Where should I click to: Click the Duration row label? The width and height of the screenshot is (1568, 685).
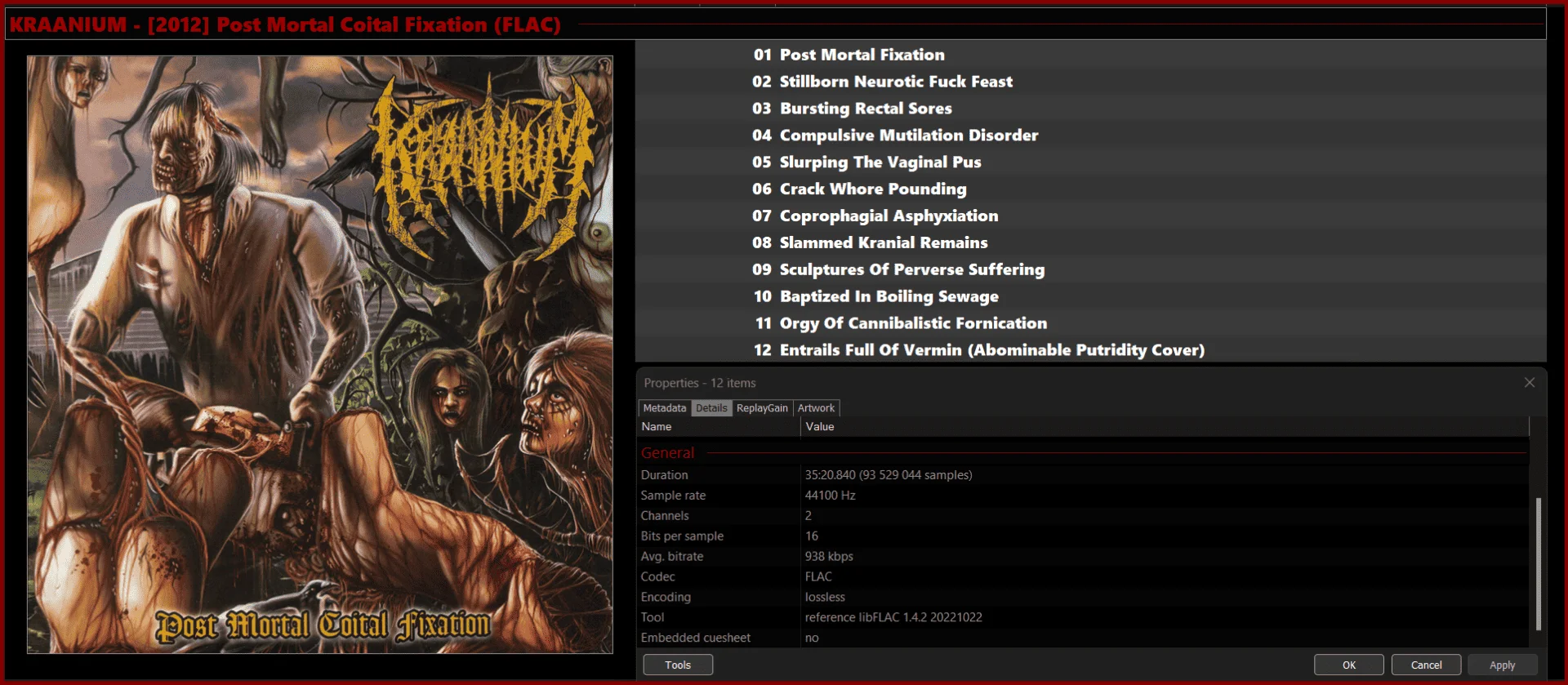click(x=664, y=475)
